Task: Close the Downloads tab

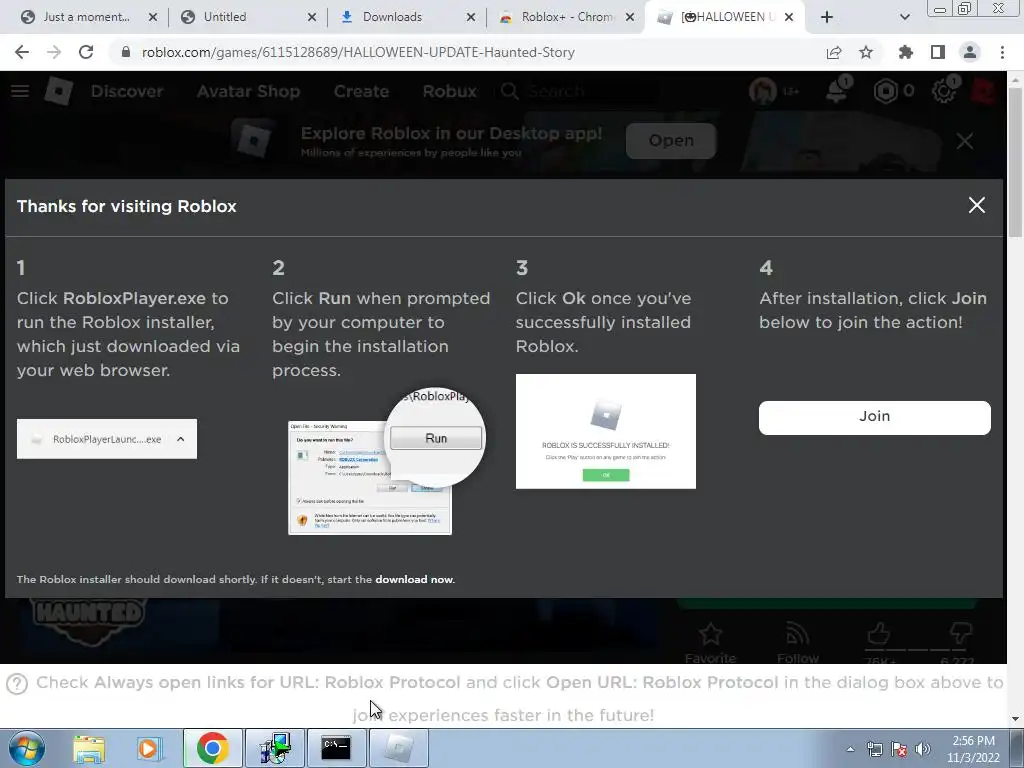Action: [471, 17]
